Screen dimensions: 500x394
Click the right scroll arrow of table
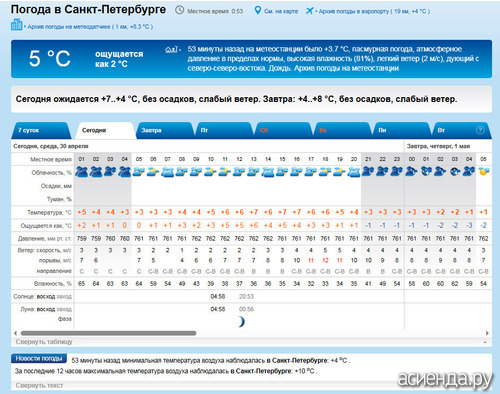click(x=487, y=333)
